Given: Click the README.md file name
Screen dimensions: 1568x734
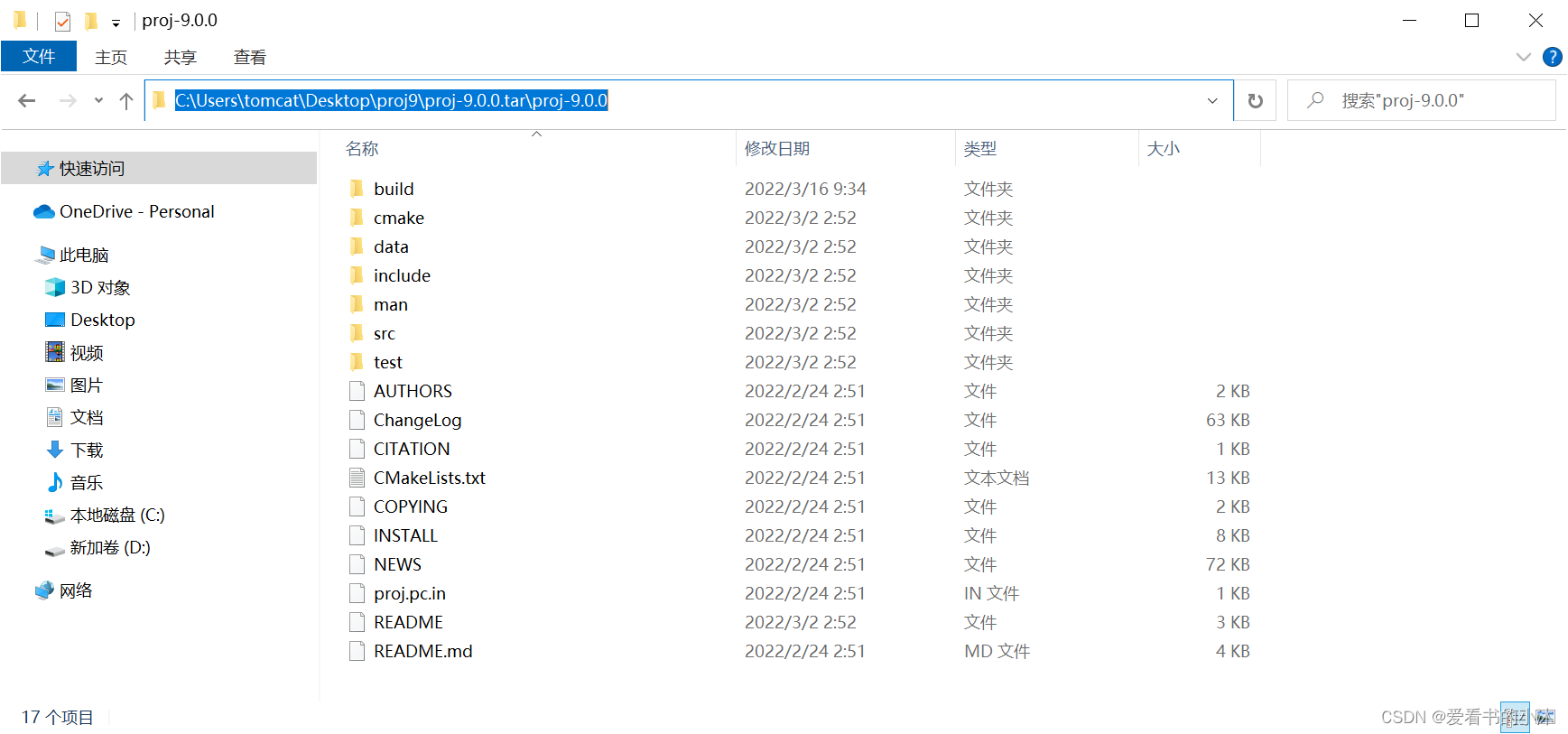Looking at the screenshot, I should tap(423, 651).
